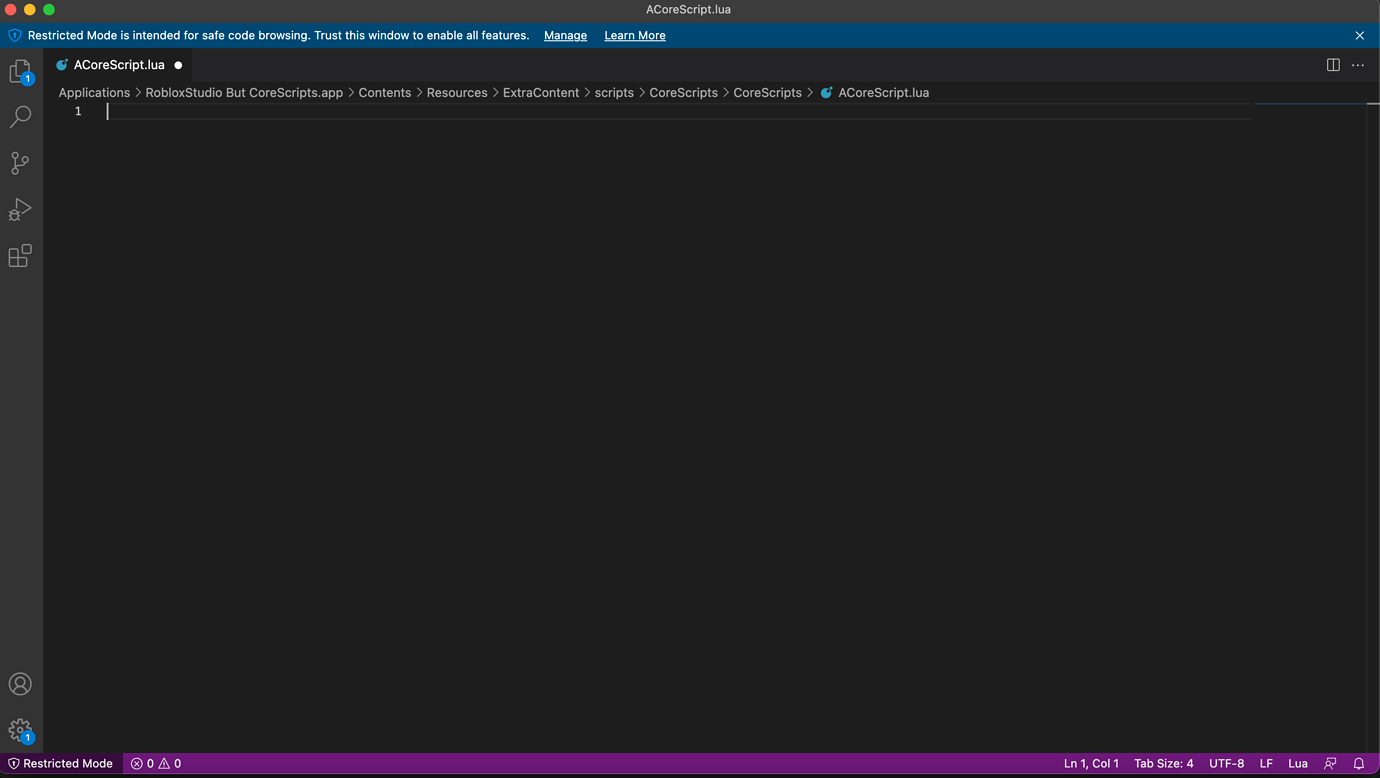This screenshot has height=778, width=1380.
Task: Open more editor actions with the ellipsis
Action: 1358,64
